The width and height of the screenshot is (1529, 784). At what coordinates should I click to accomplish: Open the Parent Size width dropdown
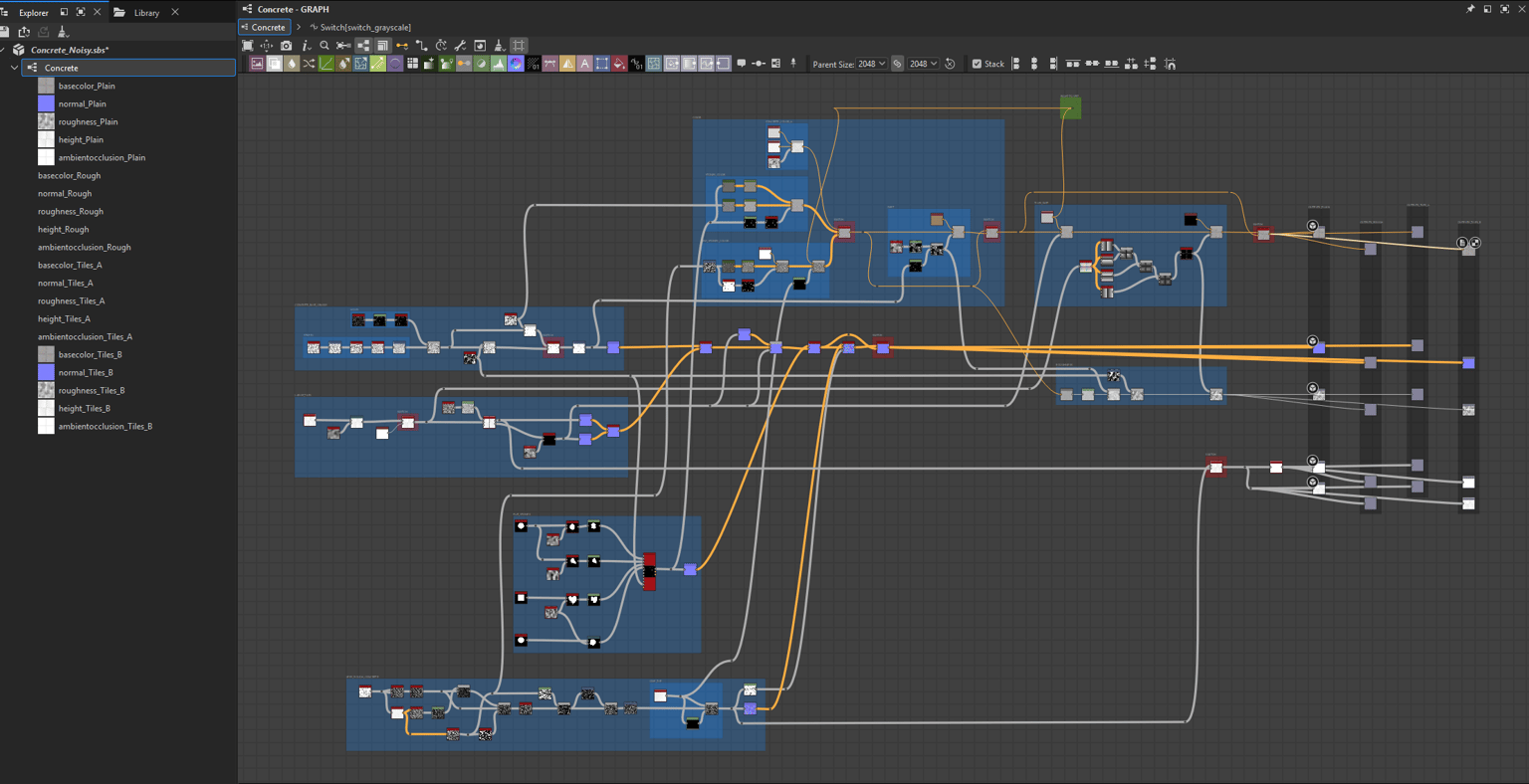point(872,64)
